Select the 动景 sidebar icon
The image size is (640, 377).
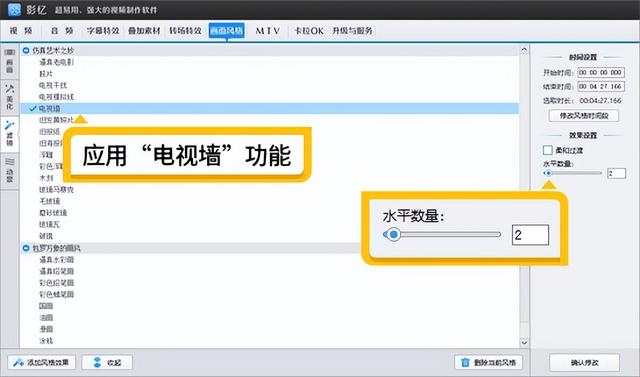pos(9,171)
